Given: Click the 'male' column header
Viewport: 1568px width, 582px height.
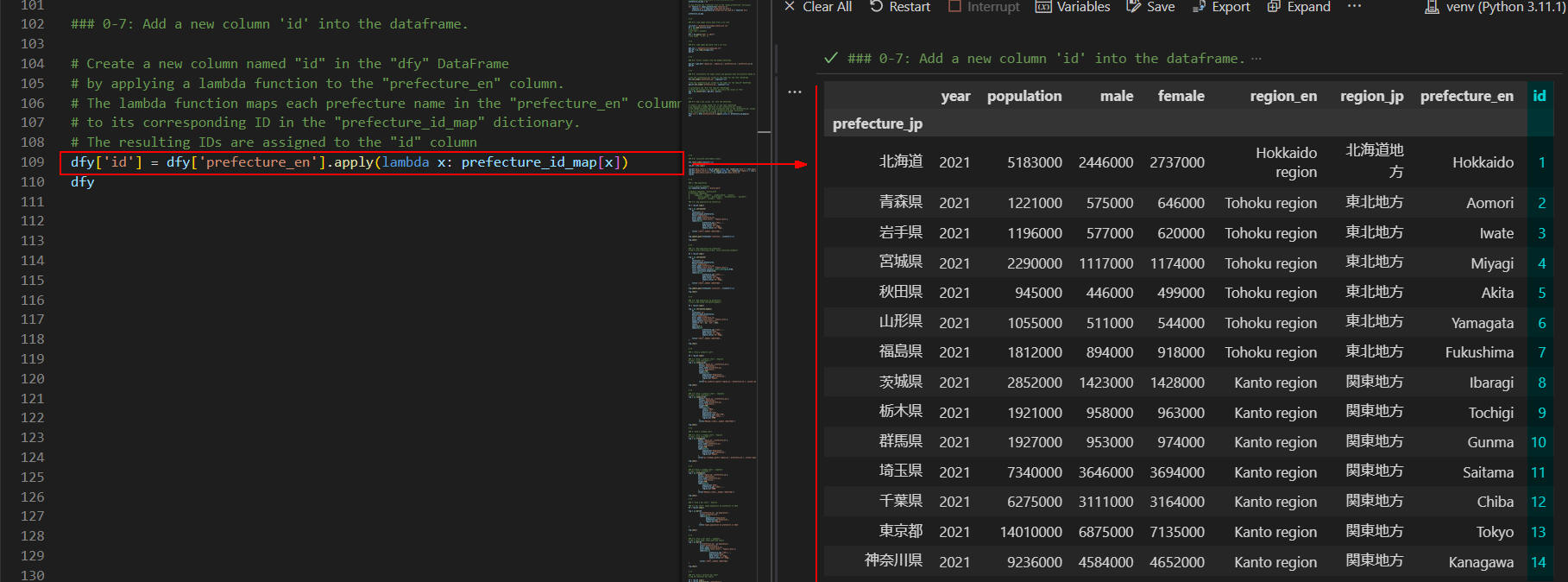Looking at the screenshot, I should click(x=1117, y=96).
